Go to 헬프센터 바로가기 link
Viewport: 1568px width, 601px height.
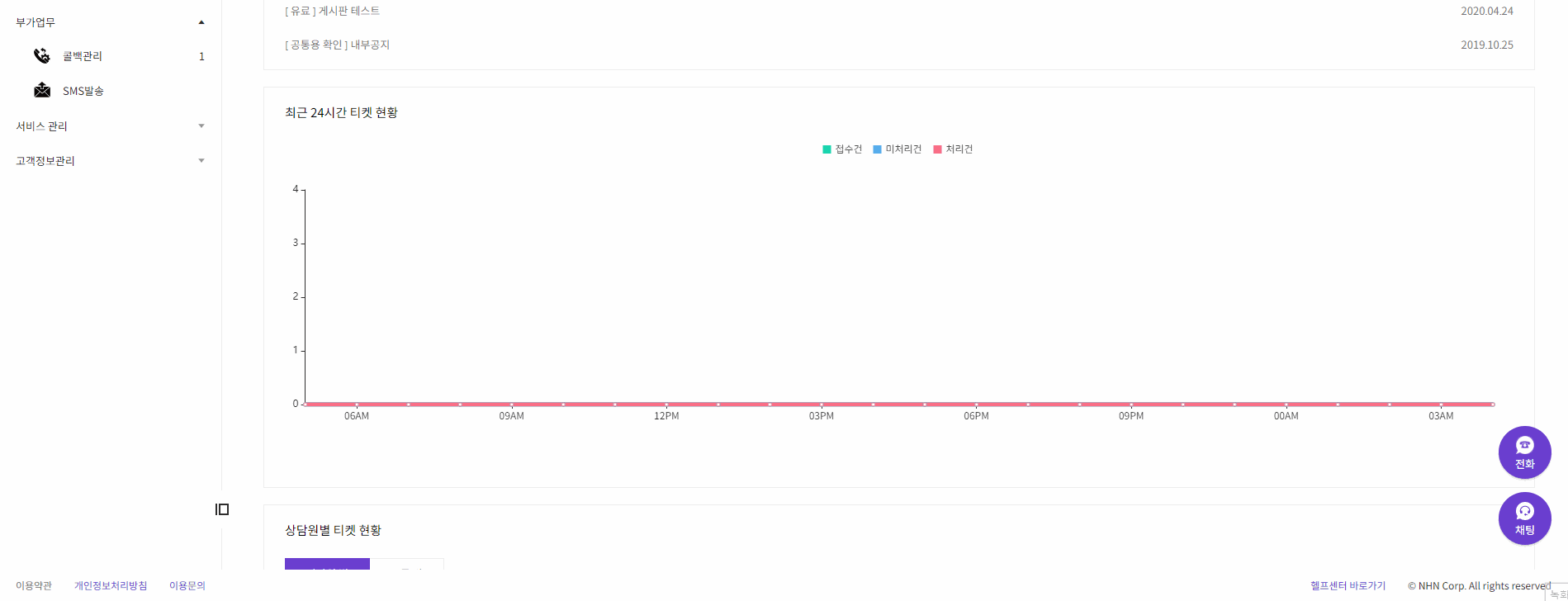[x=1348, y=585]
